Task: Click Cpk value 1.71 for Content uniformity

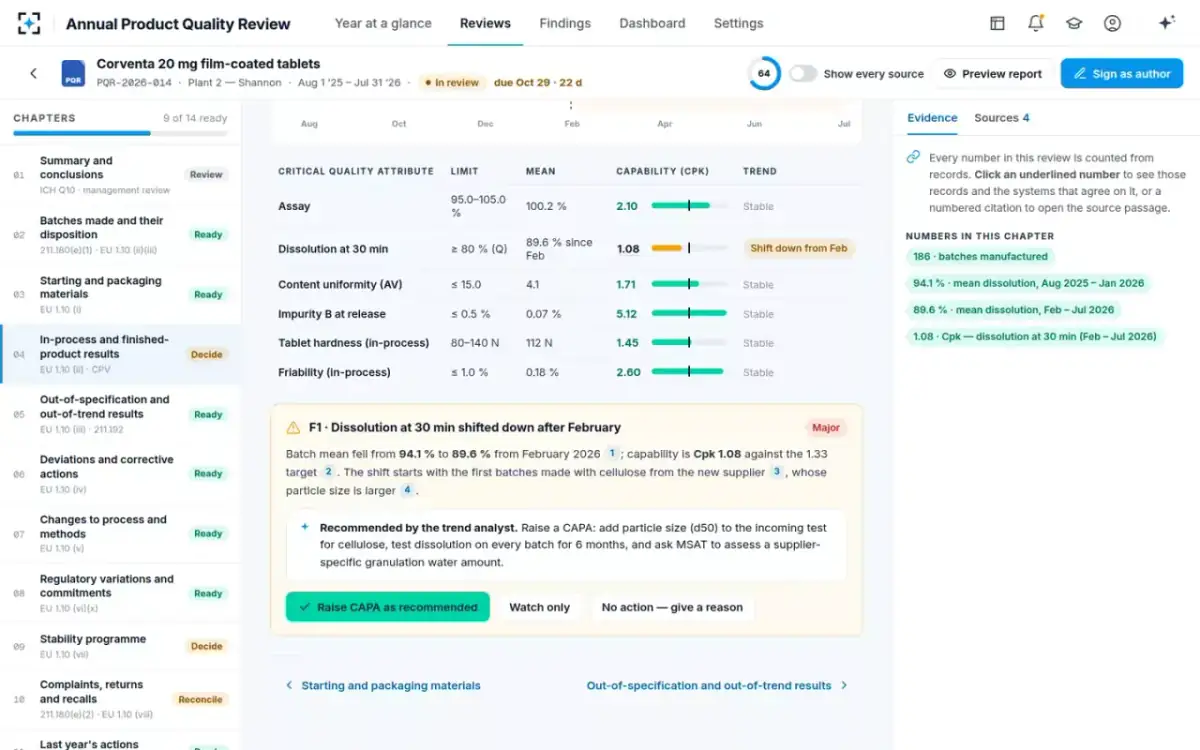Action: tap(627, 285)
